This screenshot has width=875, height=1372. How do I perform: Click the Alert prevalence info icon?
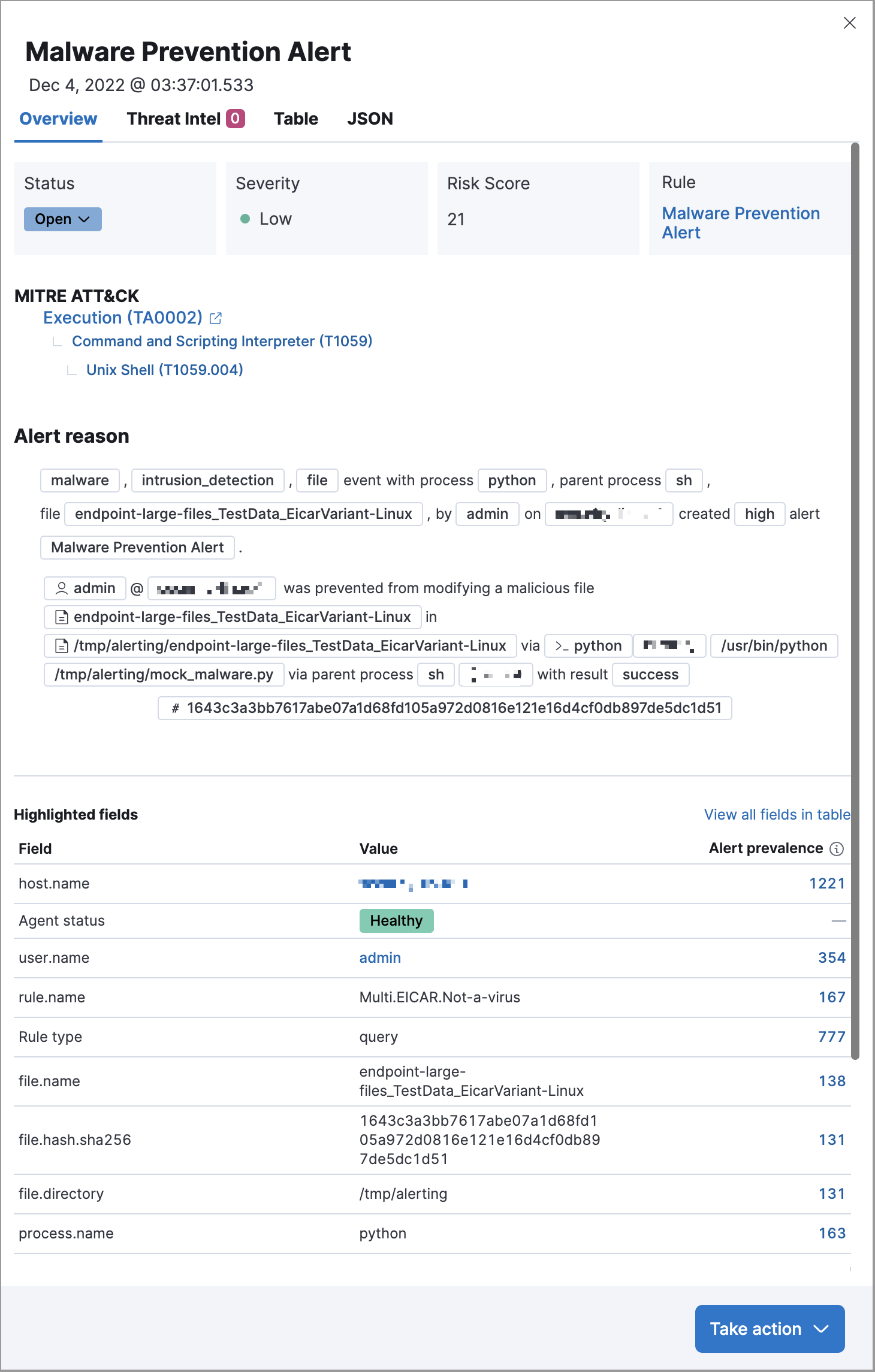pyautogui.click(x=837, y=849)
